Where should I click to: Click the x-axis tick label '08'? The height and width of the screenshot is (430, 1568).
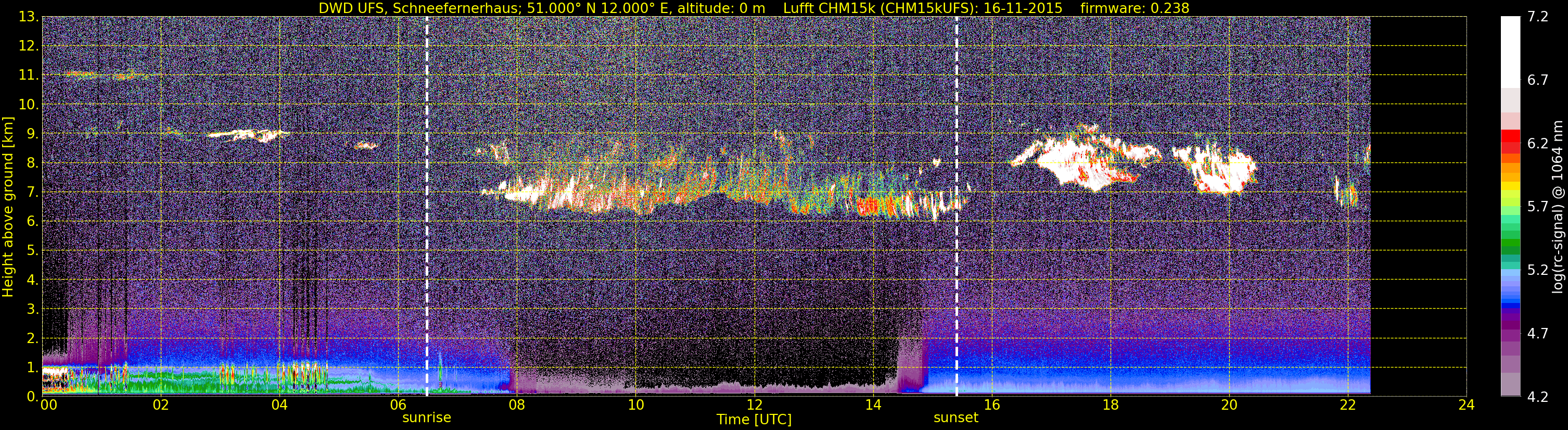point(517,405)
